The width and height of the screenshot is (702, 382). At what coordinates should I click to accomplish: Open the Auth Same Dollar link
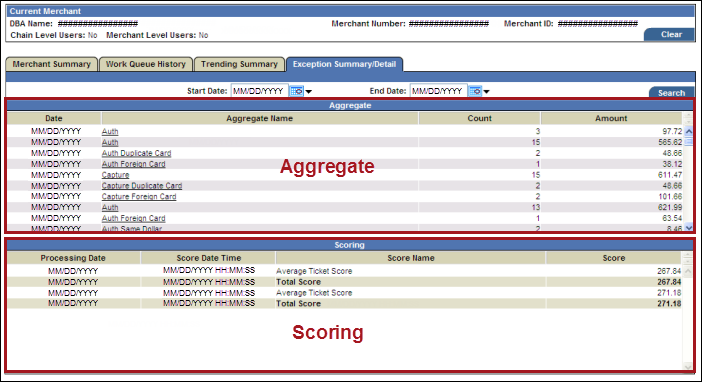[x=132, y=228]
